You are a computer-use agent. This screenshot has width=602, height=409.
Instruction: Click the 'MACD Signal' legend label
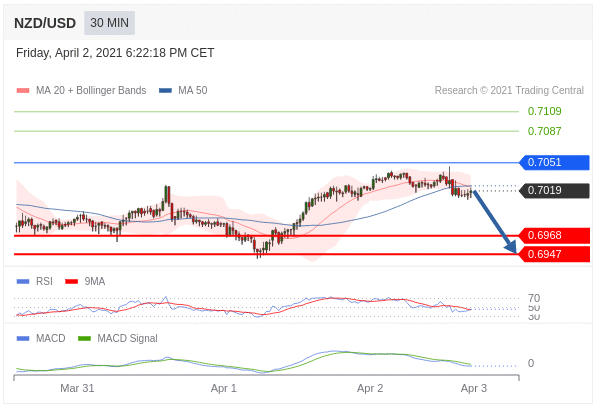(127, 338)
